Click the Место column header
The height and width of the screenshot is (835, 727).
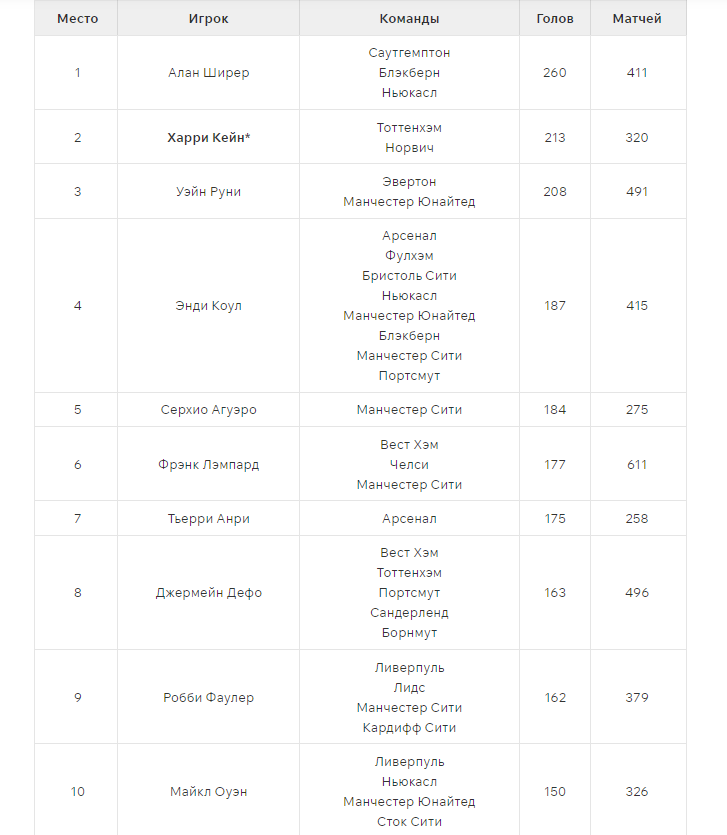[x=77, y=19]
